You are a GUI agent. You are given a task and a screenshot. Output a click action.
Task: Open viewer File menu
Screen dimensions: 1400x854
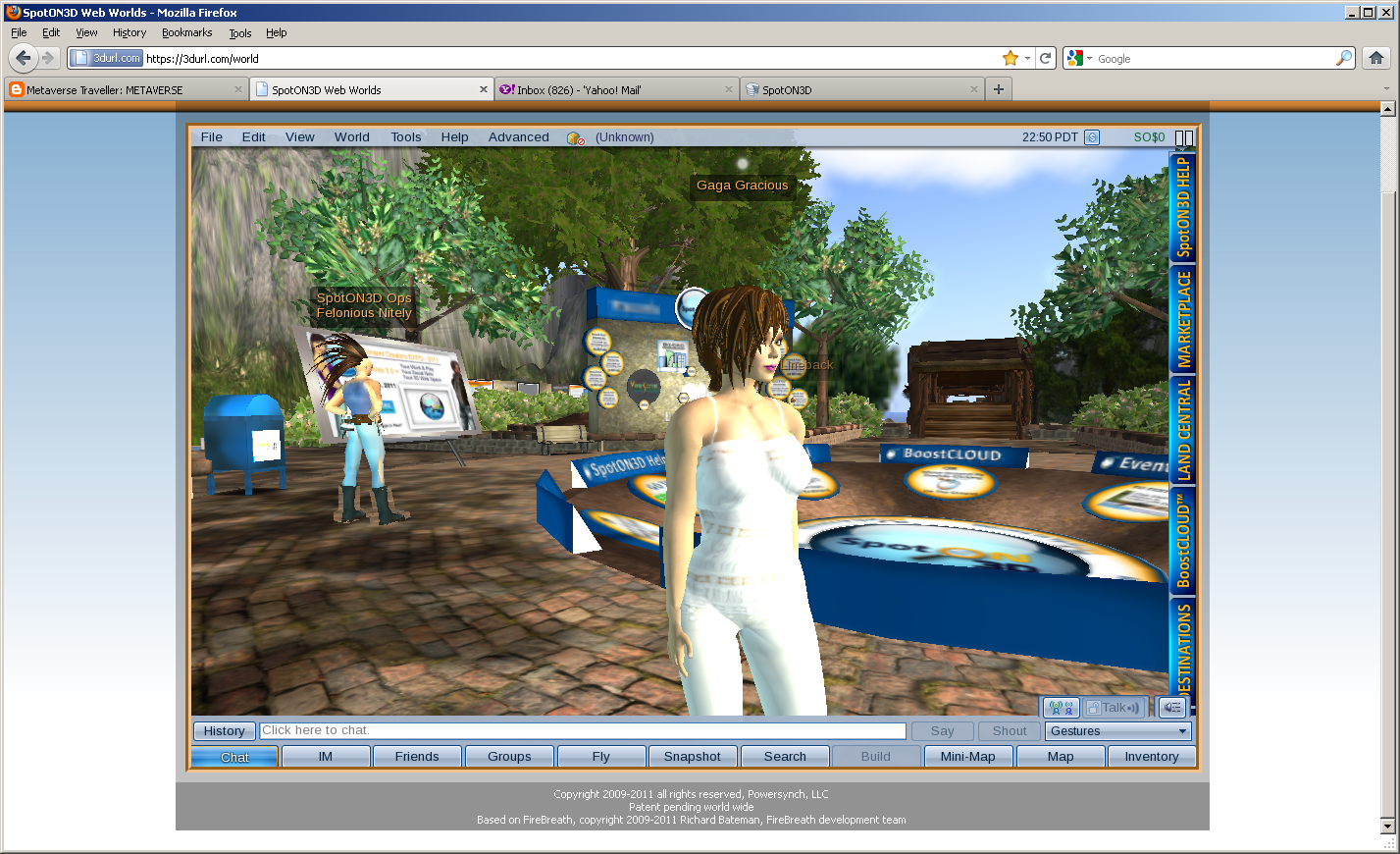point(212,137)
